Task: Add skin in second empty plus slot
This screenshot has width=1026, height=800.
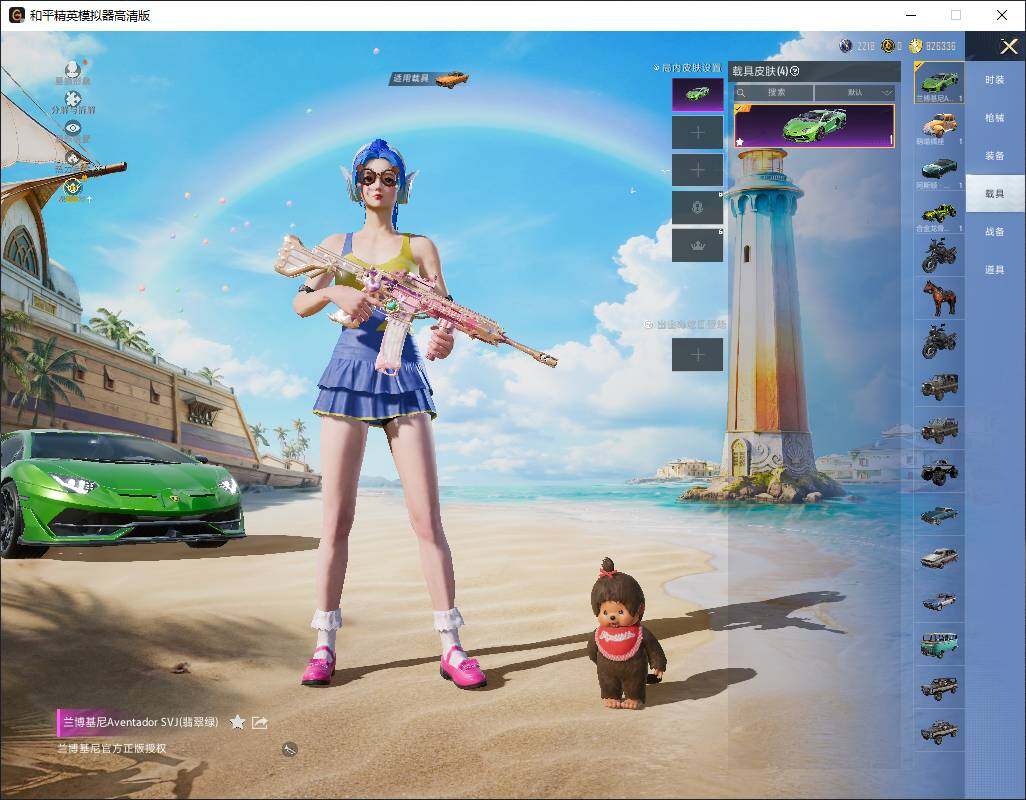Action: (x=698, y=170)
